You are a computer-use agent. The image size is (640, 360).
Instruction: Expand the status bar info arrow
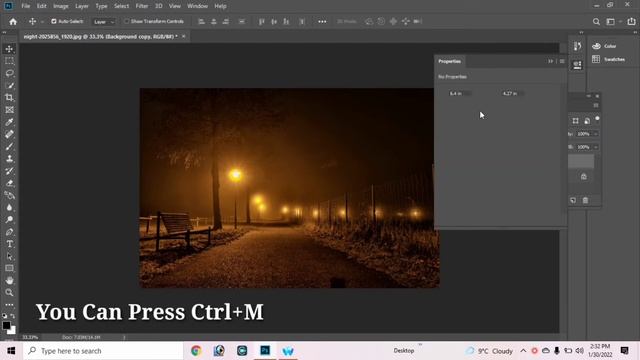(x=124, y=338)
